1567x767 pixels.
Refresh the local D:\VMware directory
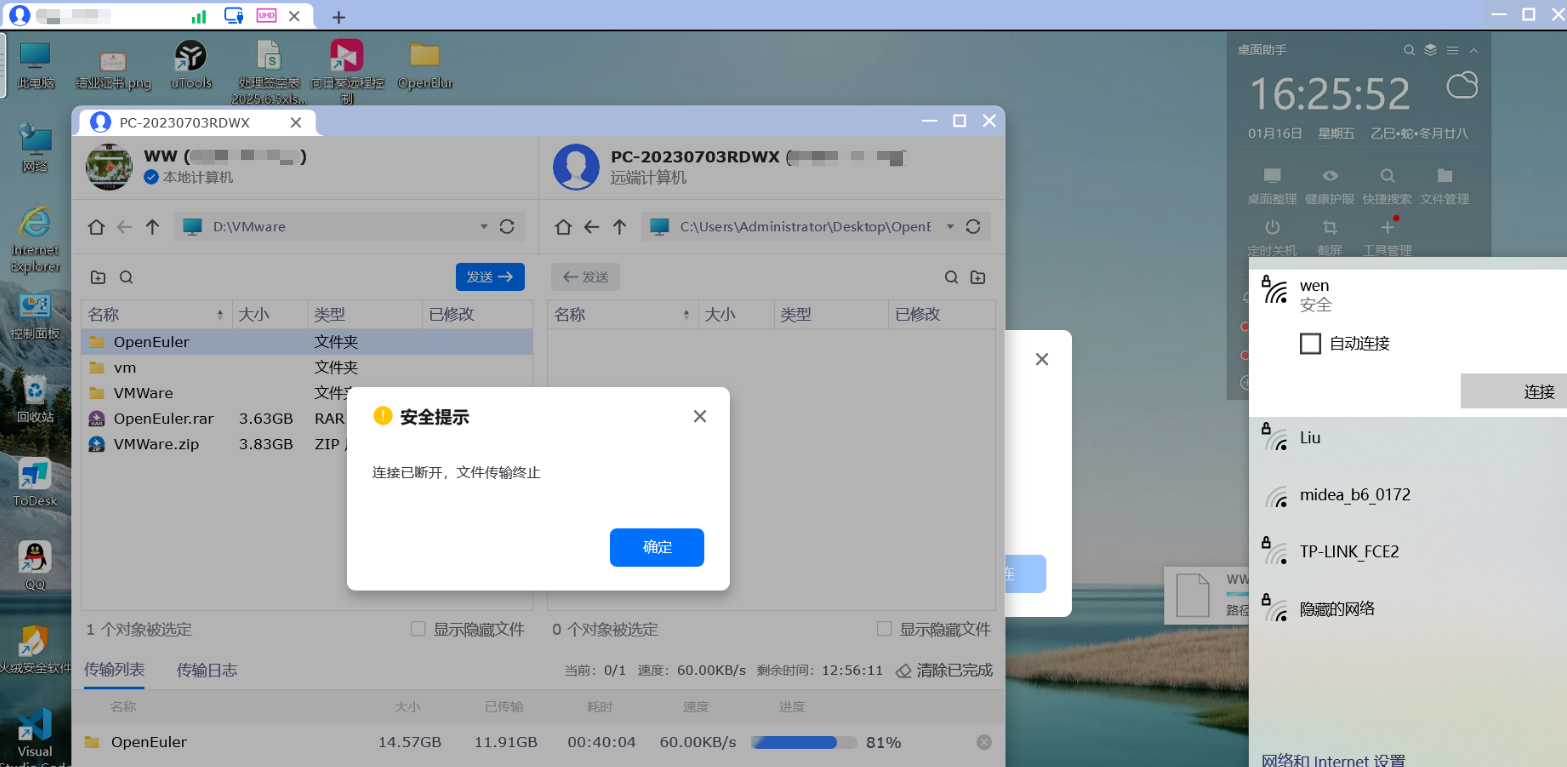tap(507, 227)
